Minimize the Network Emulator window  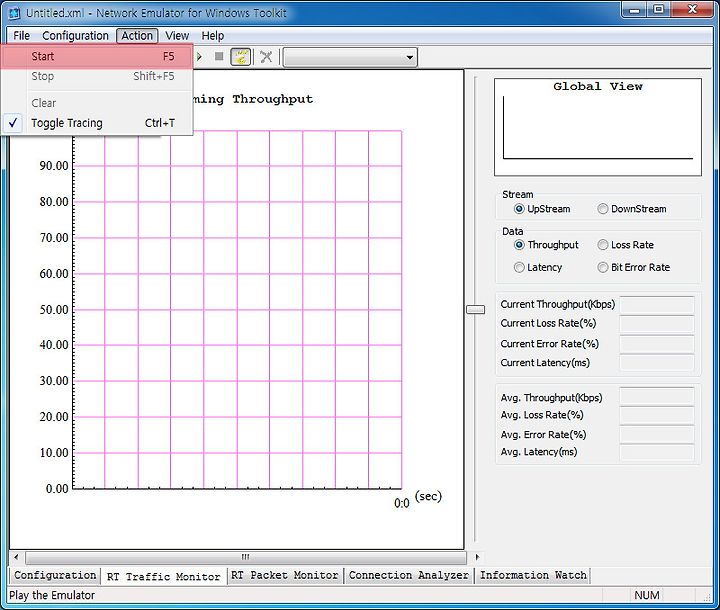[634, 10]
